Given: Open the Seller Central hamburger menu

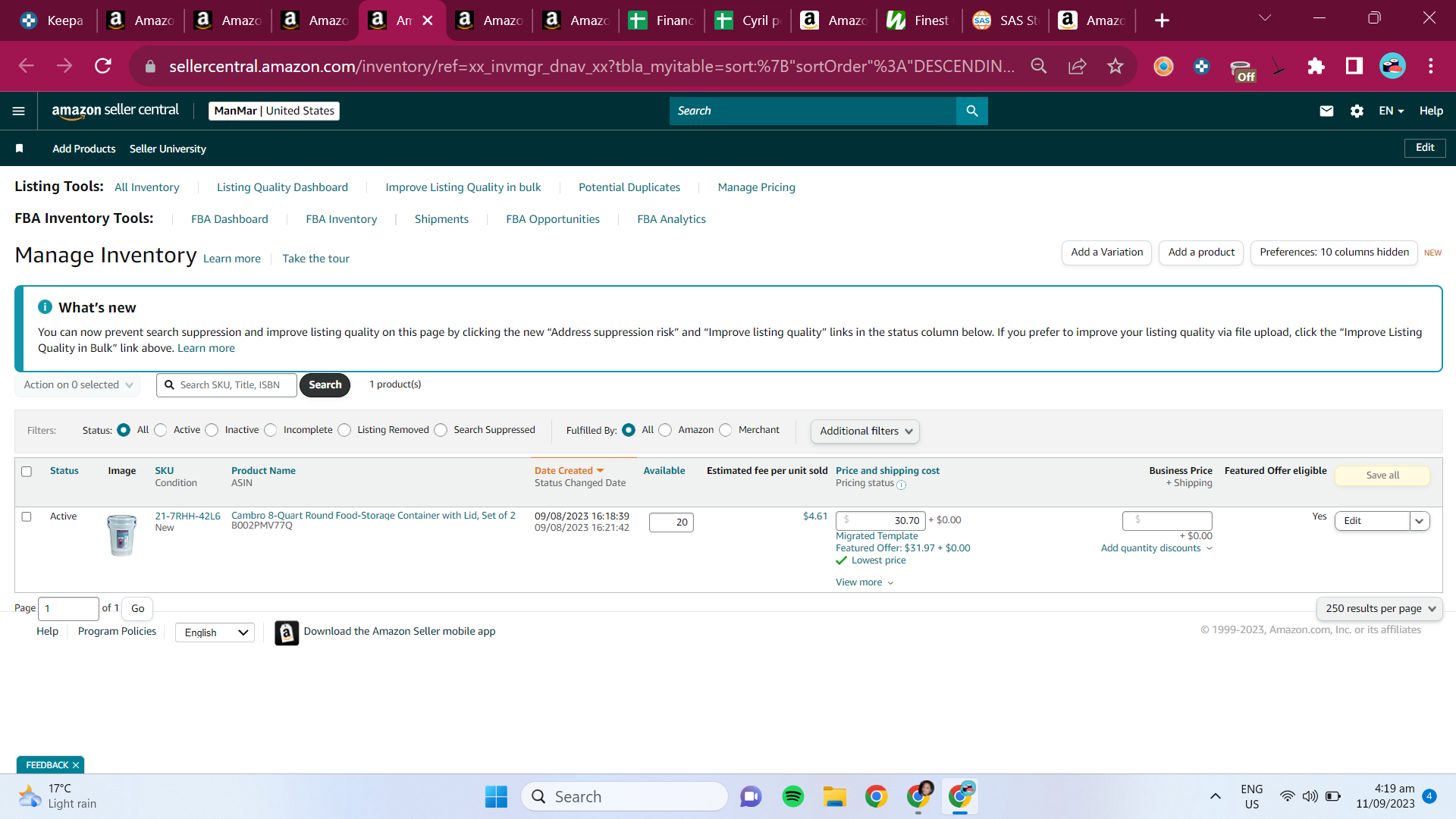Looking at the screenshot, I should (x=19, y=111).
